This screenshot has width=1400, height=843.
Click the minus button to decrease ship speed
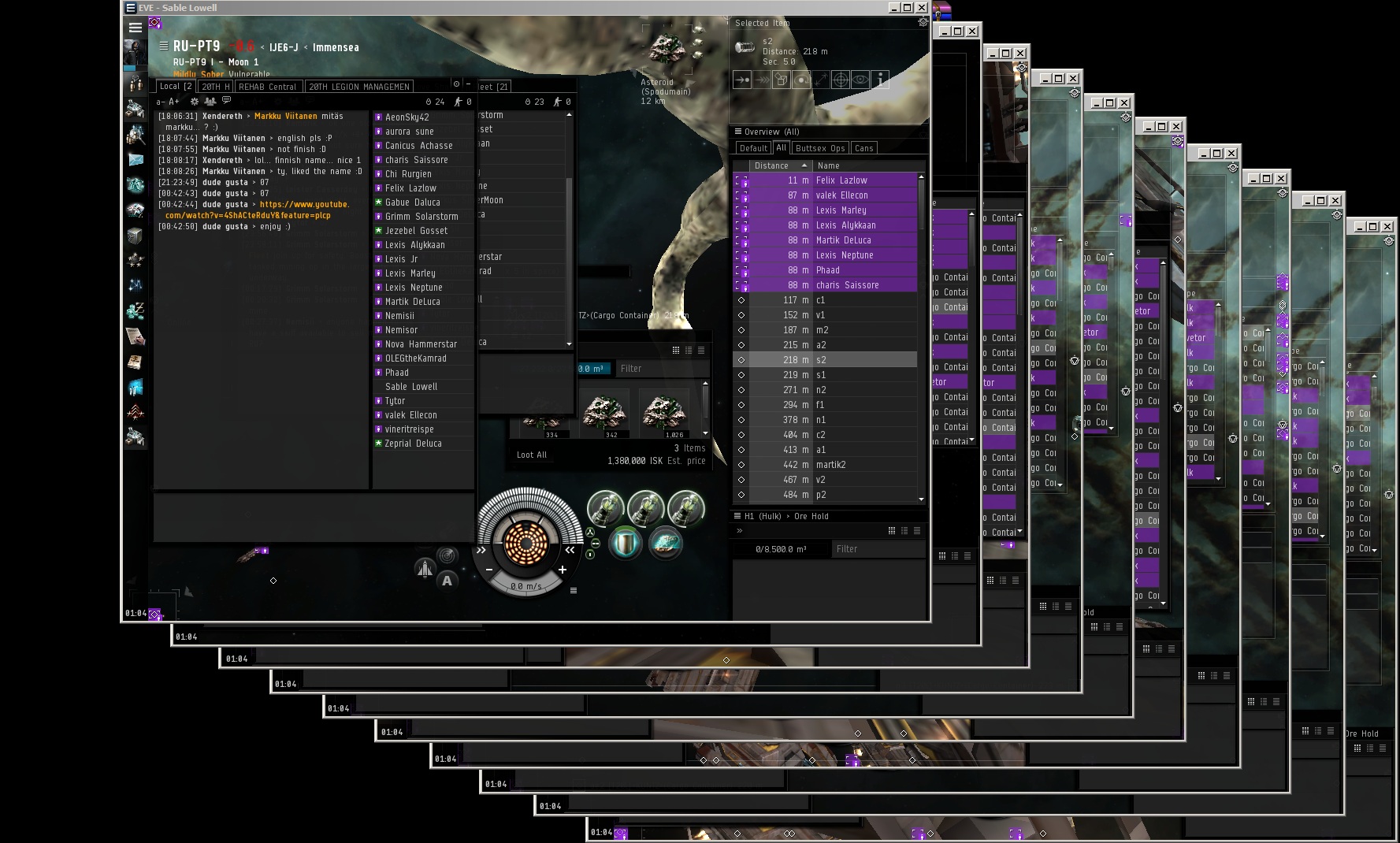[x=489, y=570]
